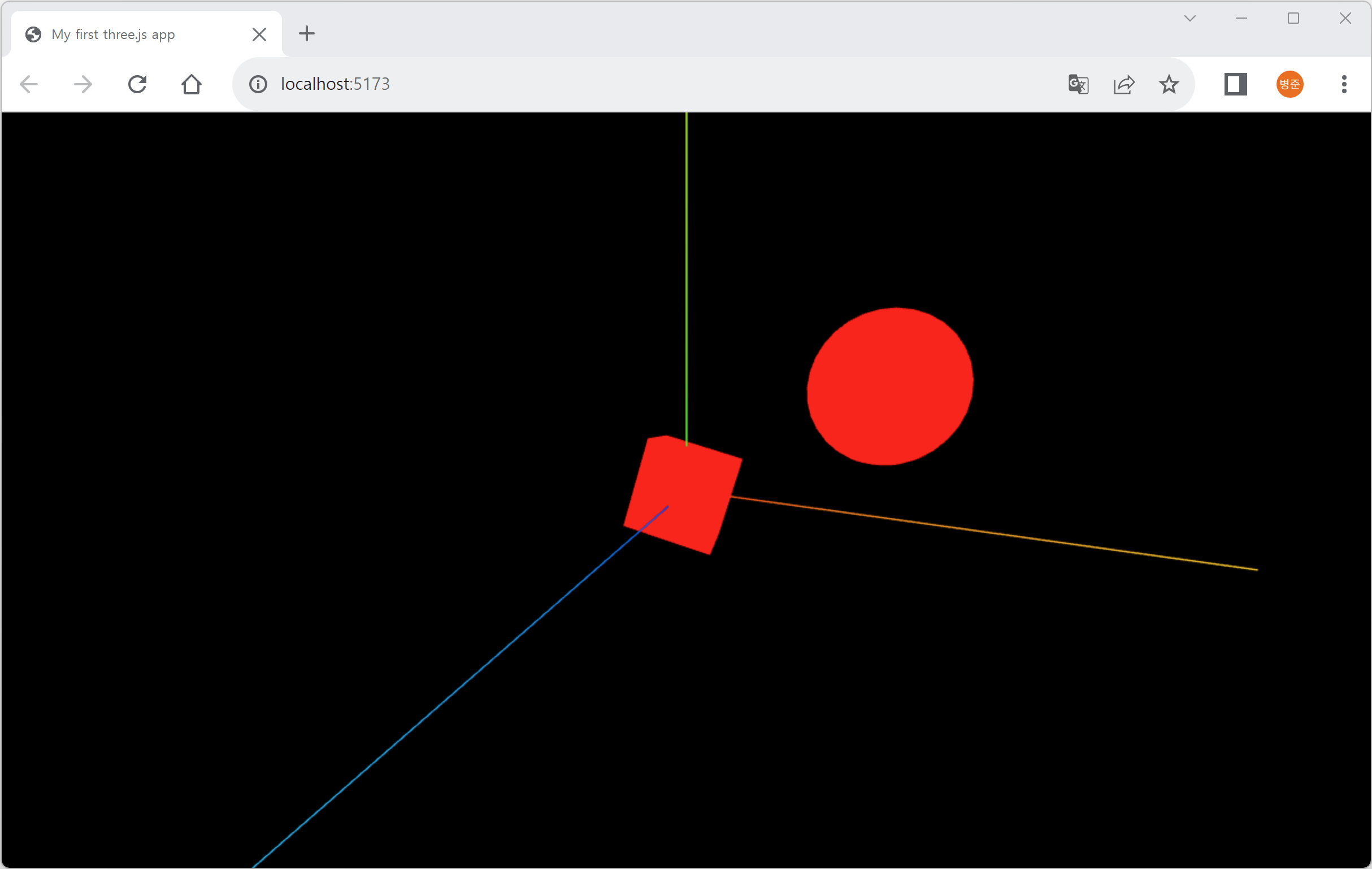This screenshot has height=869, width=1372.
Task: Go to the browser home page
Action: pyautogui.click(x=192, y=84)
